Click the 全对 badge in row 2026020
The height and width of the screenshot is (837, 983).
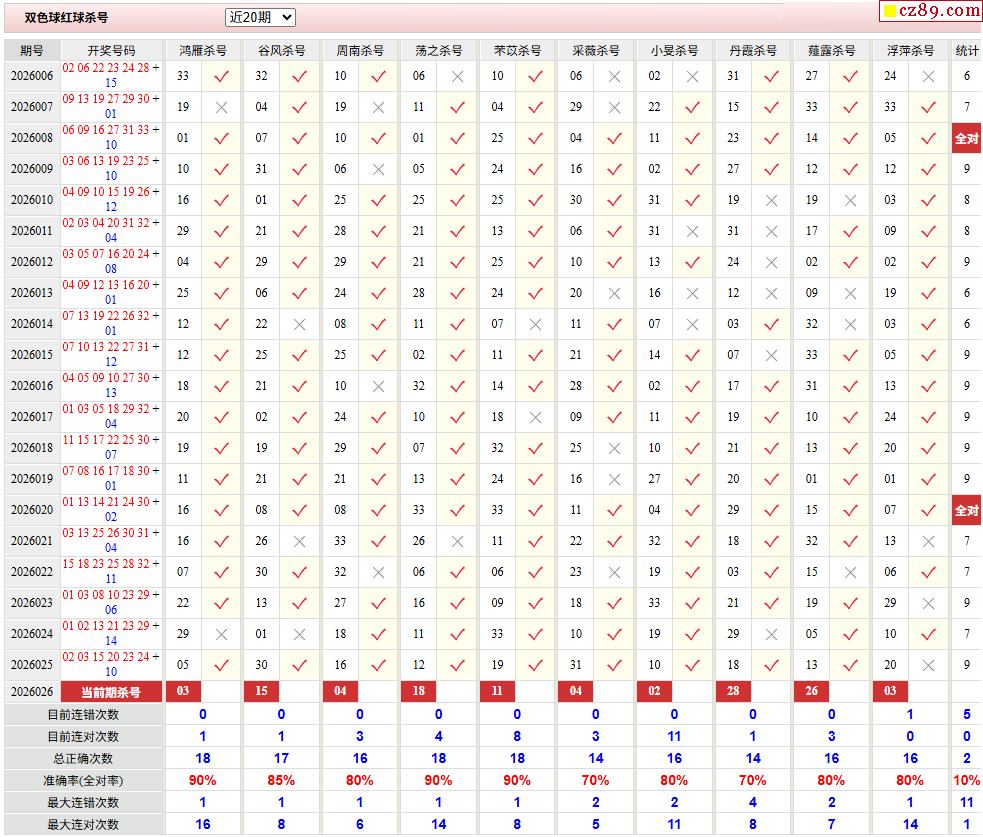pos(966,510)
